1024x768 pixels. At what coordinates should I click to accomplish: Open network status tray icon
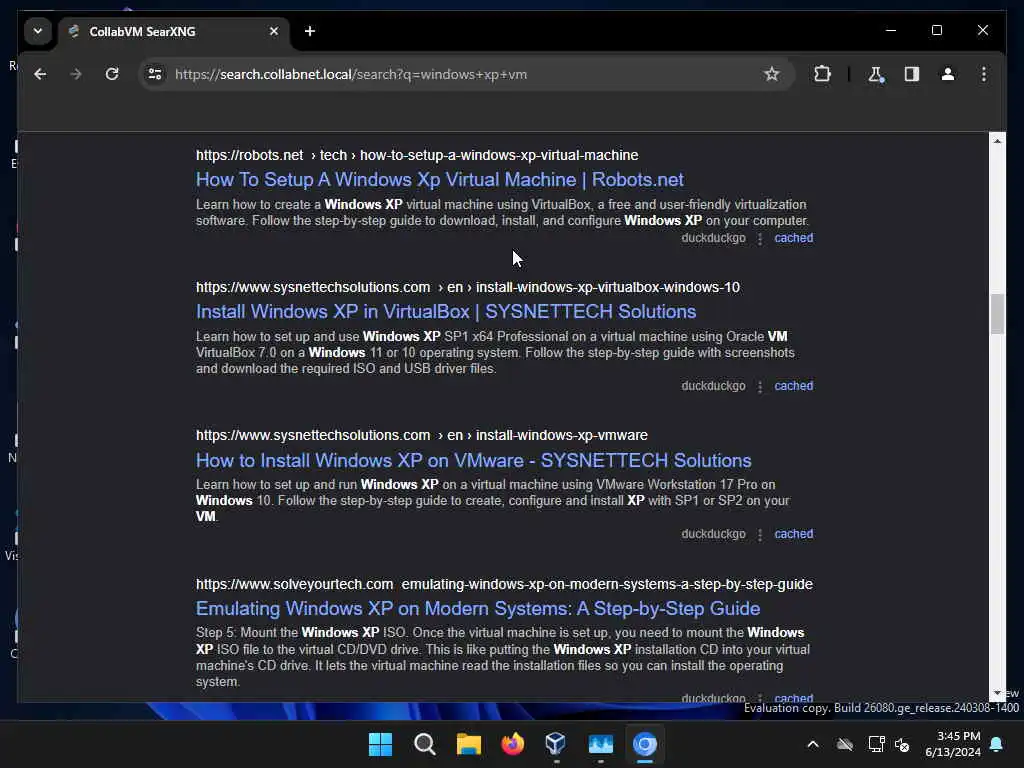876,744
